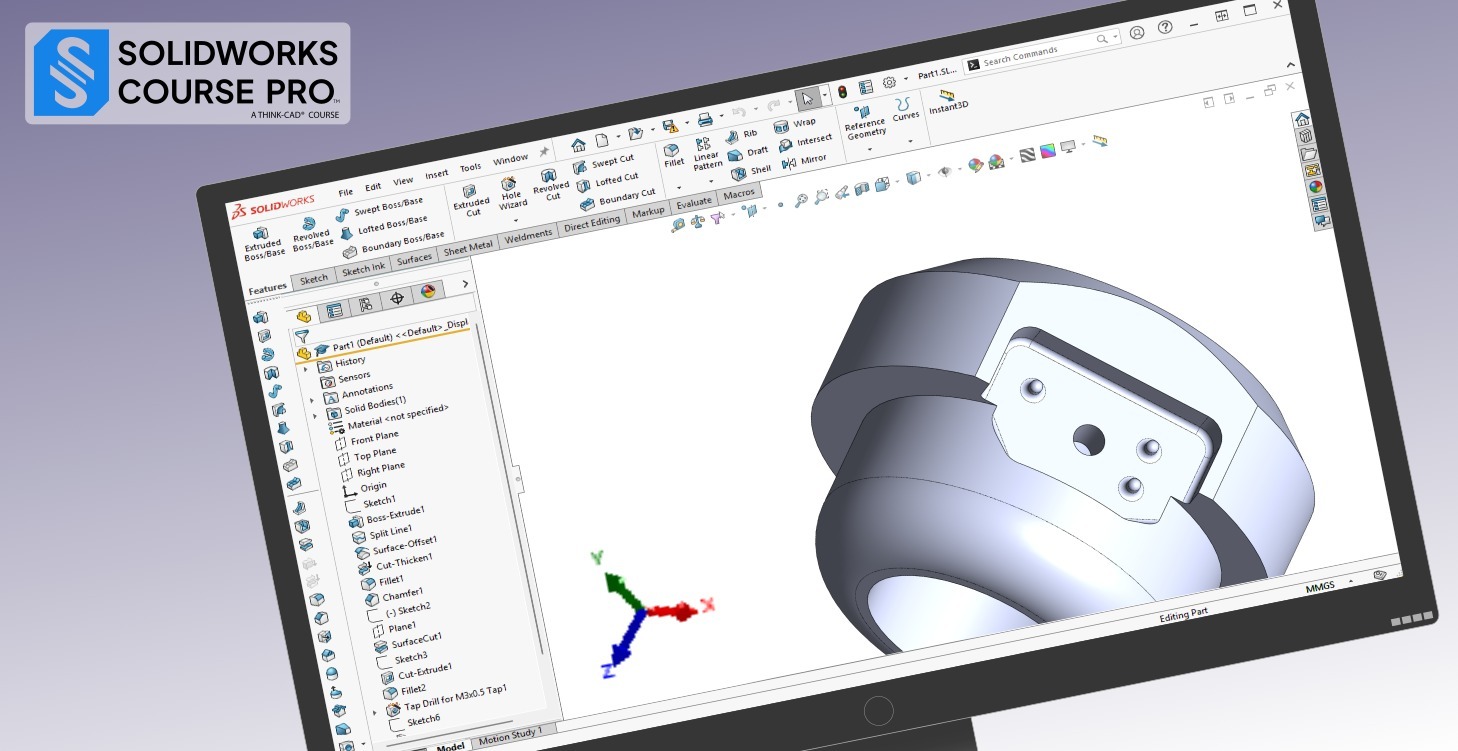Expand the Tap Drill for M3x0.5 Tap1 node
Image resolution: width=1458 pixels, height=751 pixels.
point(374,712)
